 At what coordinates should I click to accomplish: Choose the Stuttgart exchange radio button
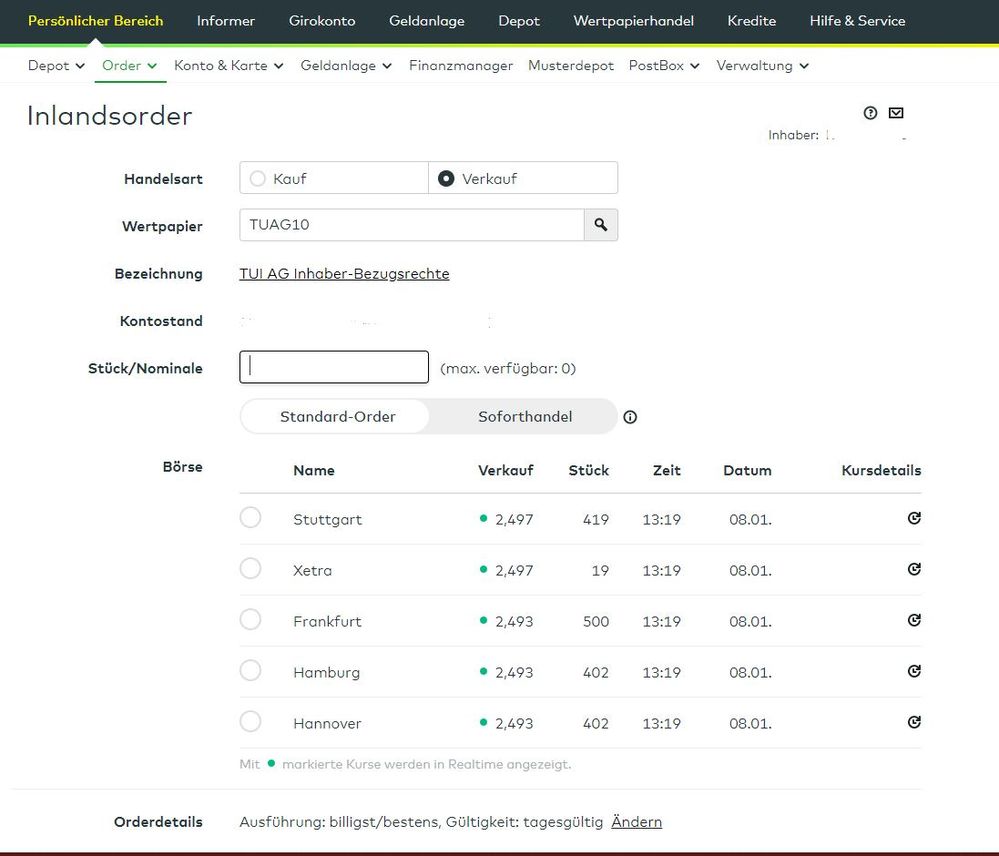(x=251, y=518)
